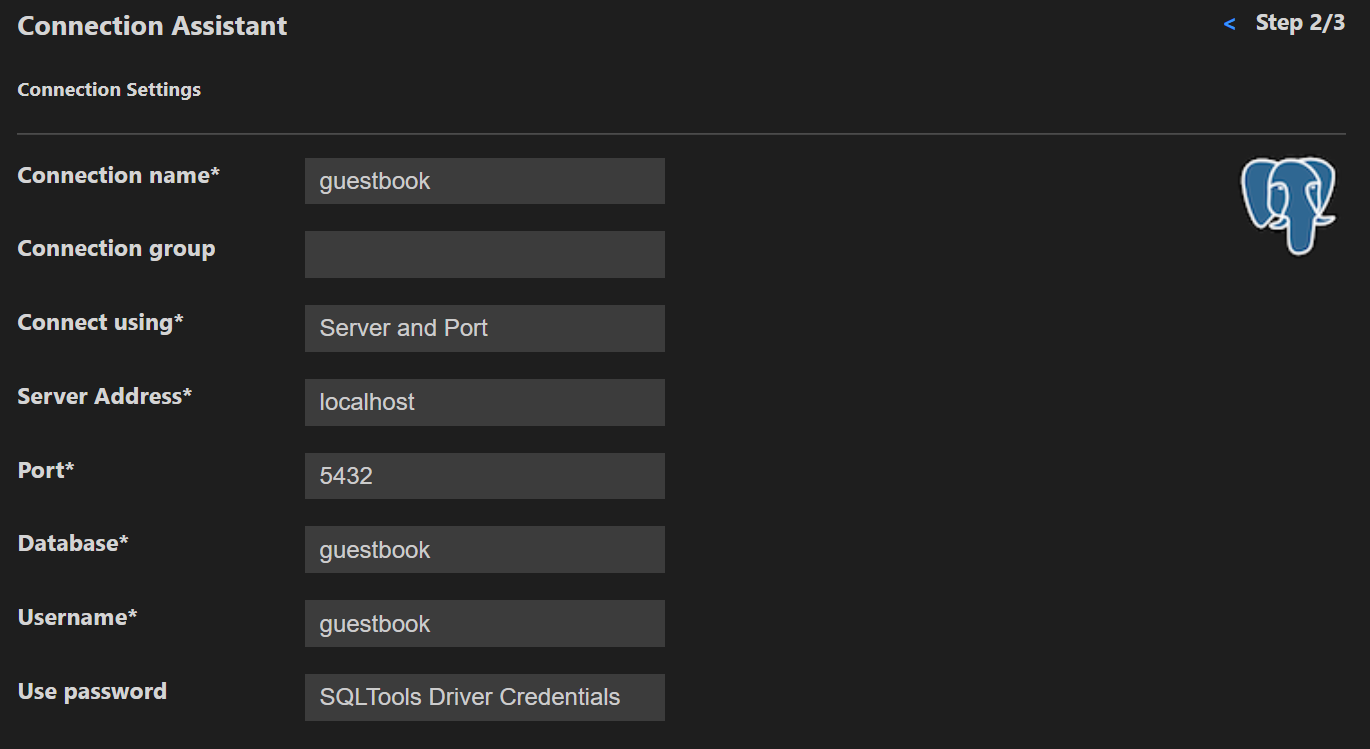Click the 'Port*' label text

46,470
